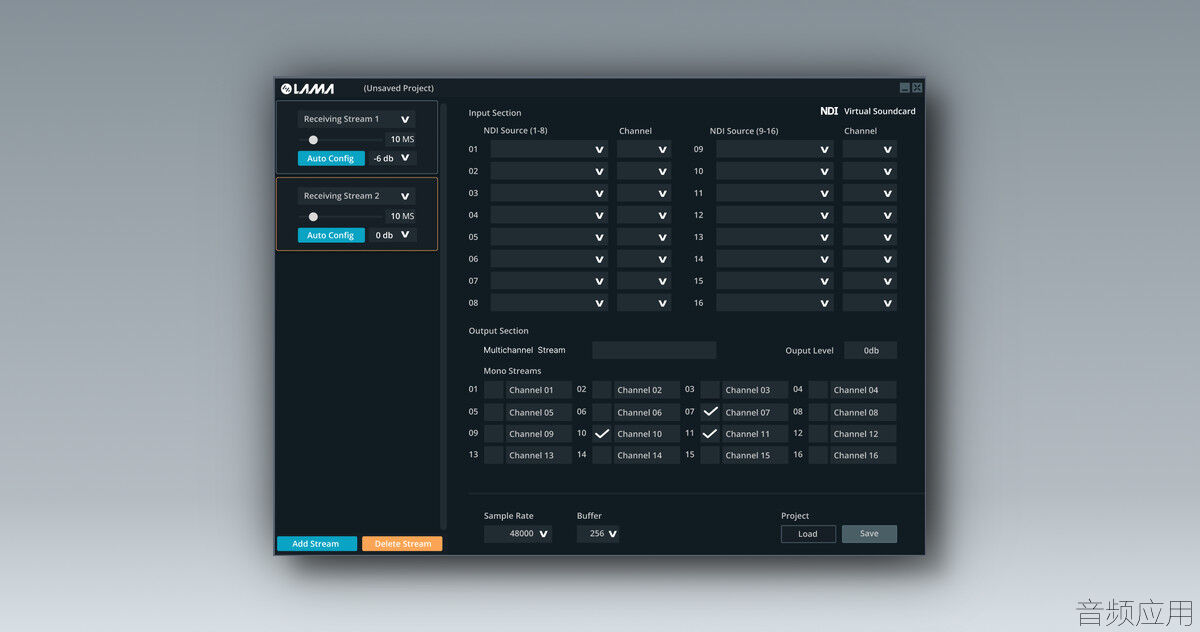Uncheck the Channel 11 mono stream checkbox
Image resolution: width=1200 pixels, height=632 pixels.
(x=710, y=434)
